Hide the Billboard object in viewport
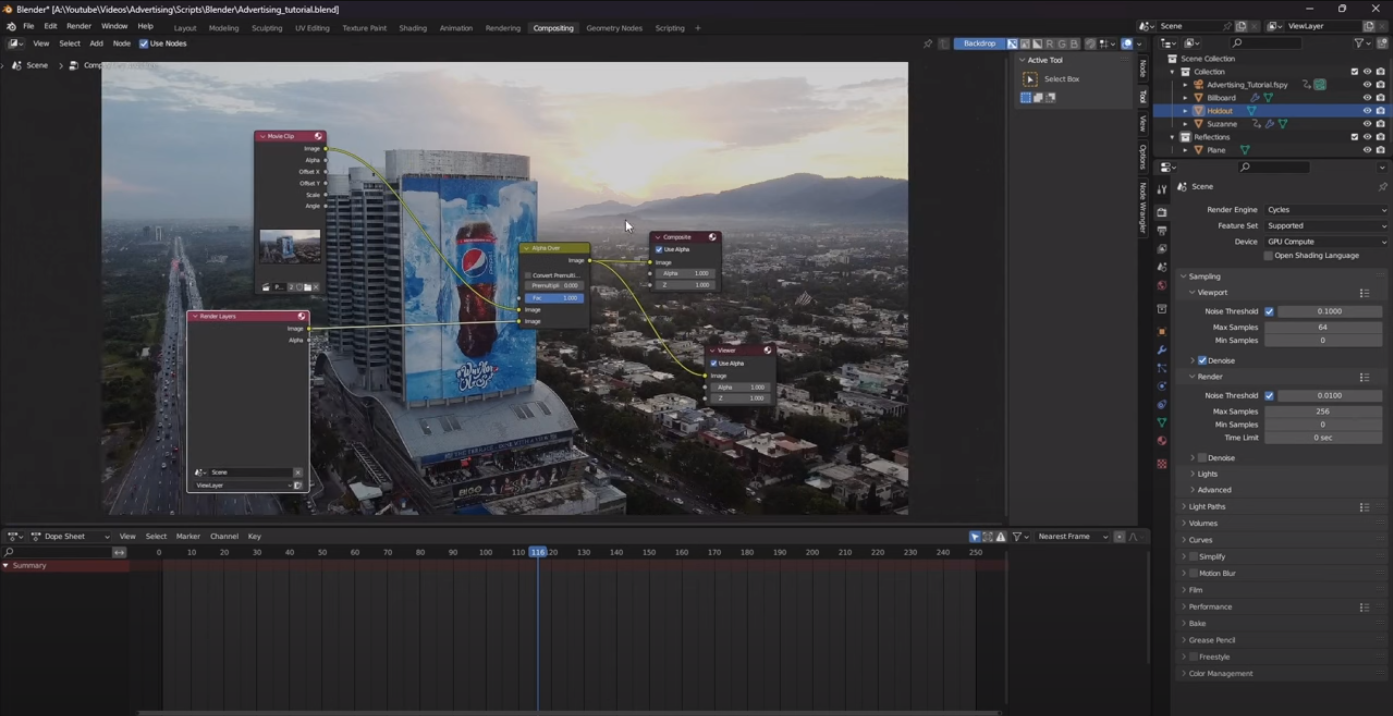1393x716 pixels. click(1367, 98)
